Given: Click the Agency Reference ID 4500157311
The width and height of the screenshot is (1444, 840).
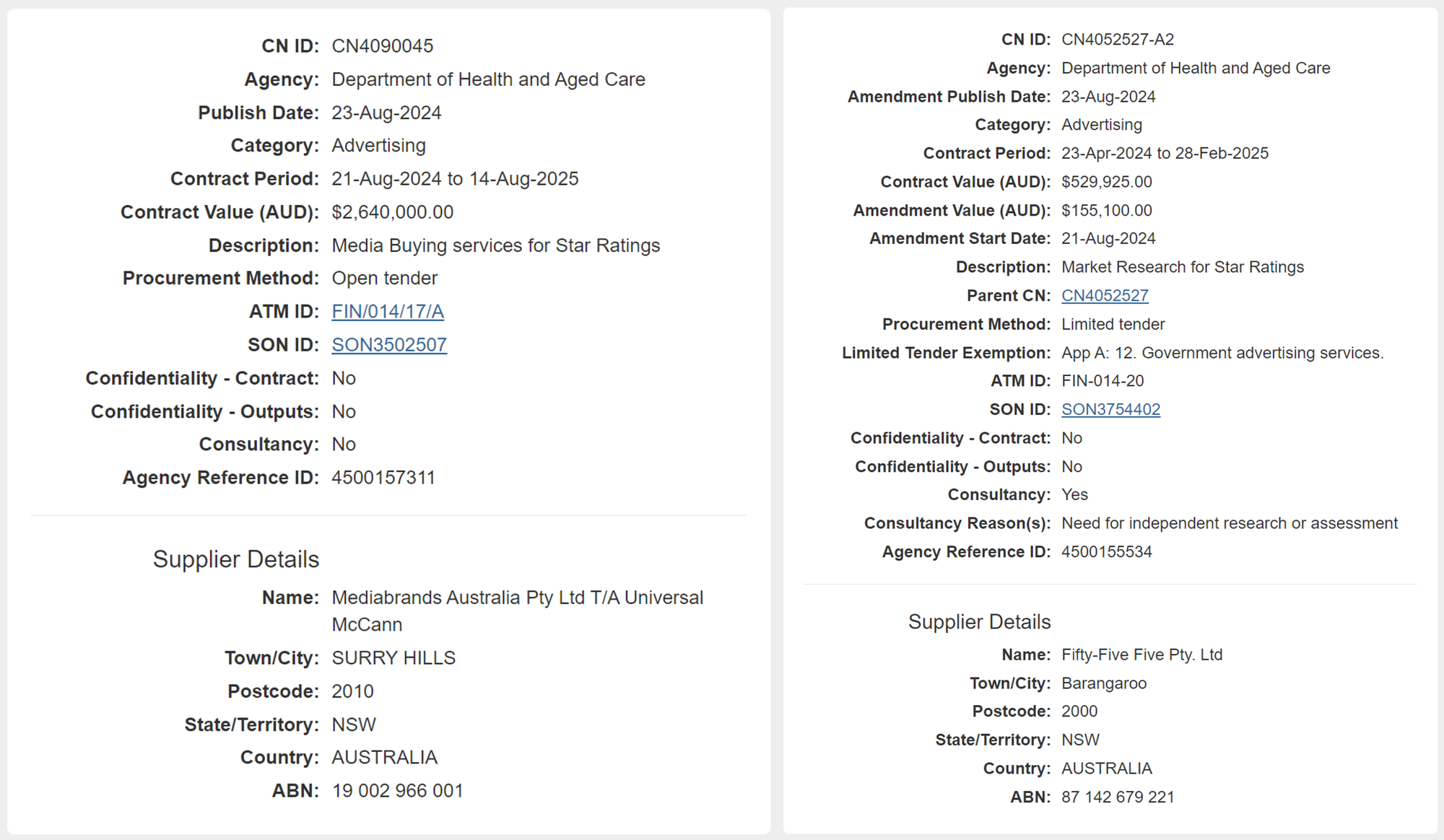Looking at the screenshot, I should [x=383, y=476].
